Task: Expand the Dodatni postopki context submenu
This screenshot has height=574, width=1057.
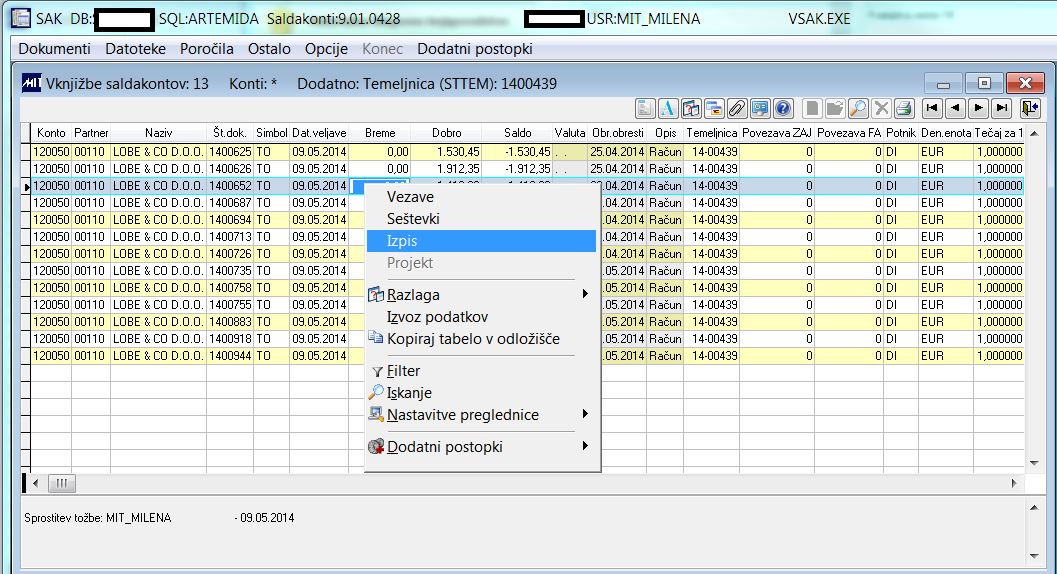Action: (481, 447)
